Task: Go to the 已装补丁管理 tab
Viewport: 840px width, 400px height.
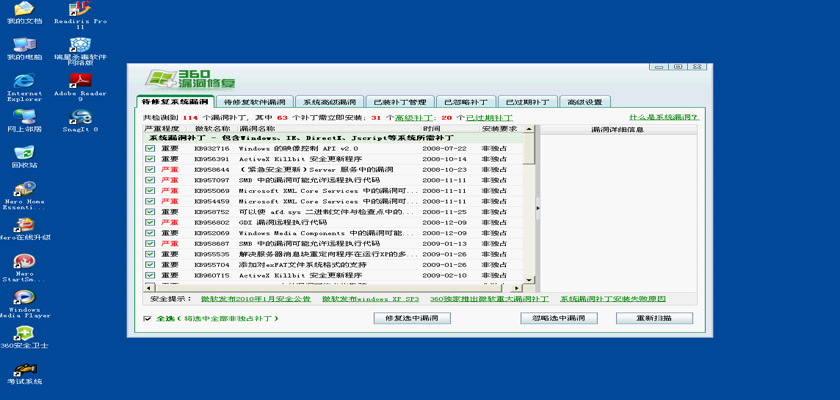Action: [400, 102]
